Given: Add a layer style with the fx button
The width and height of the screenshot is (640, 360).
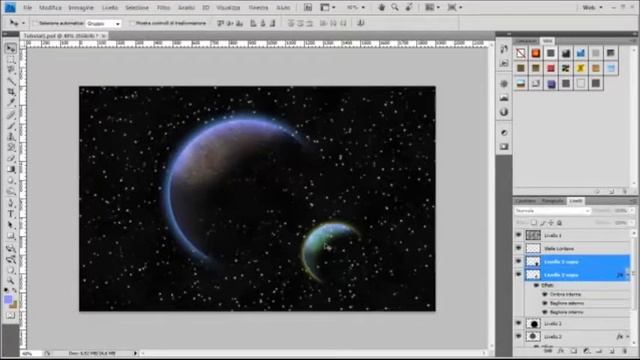Looking at the screenshot, I should pos(561,351).
